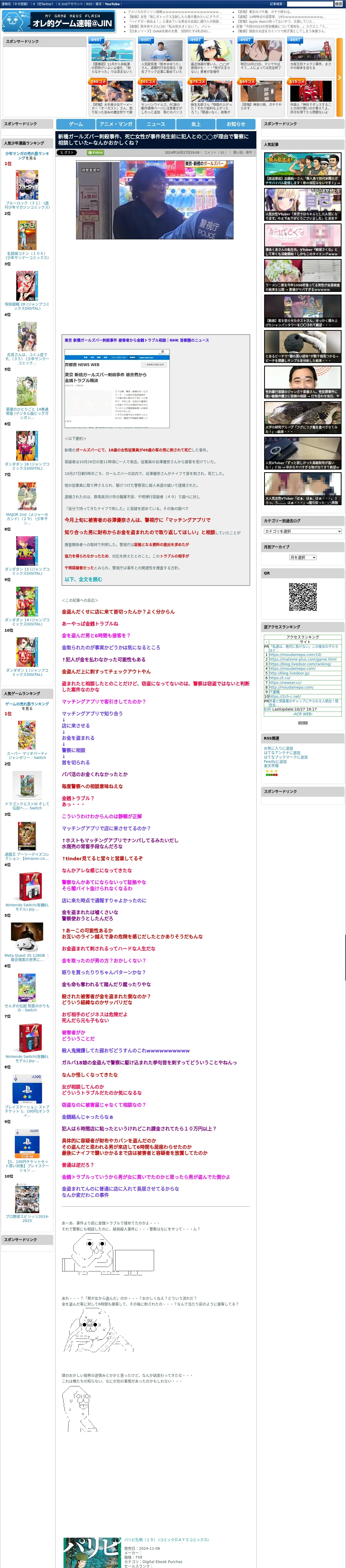
Task: Advance the featured articles carousel with orange arrow
Action: click(x=339, y=78)
